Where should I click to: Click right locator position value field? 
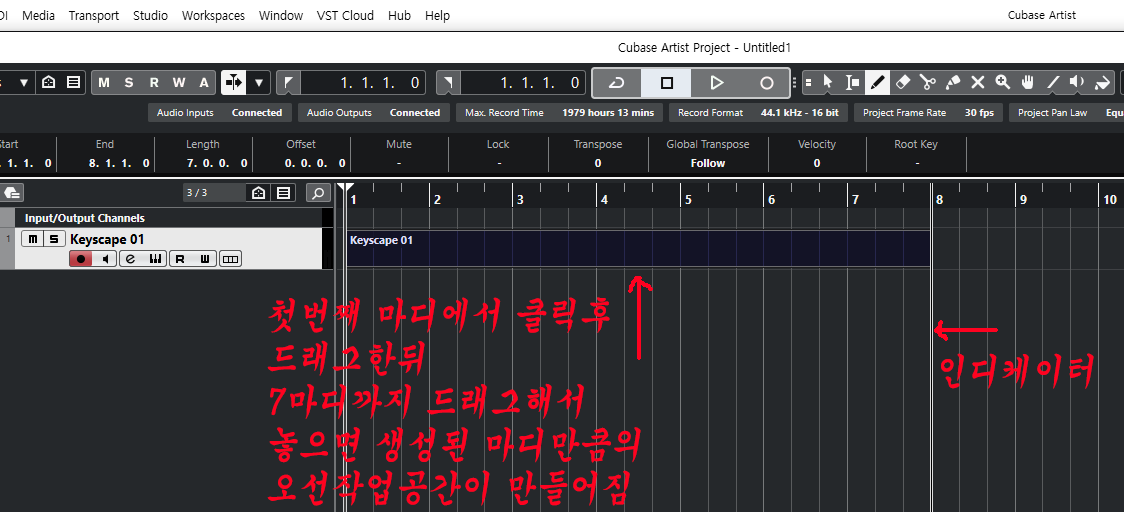[523, 82]
